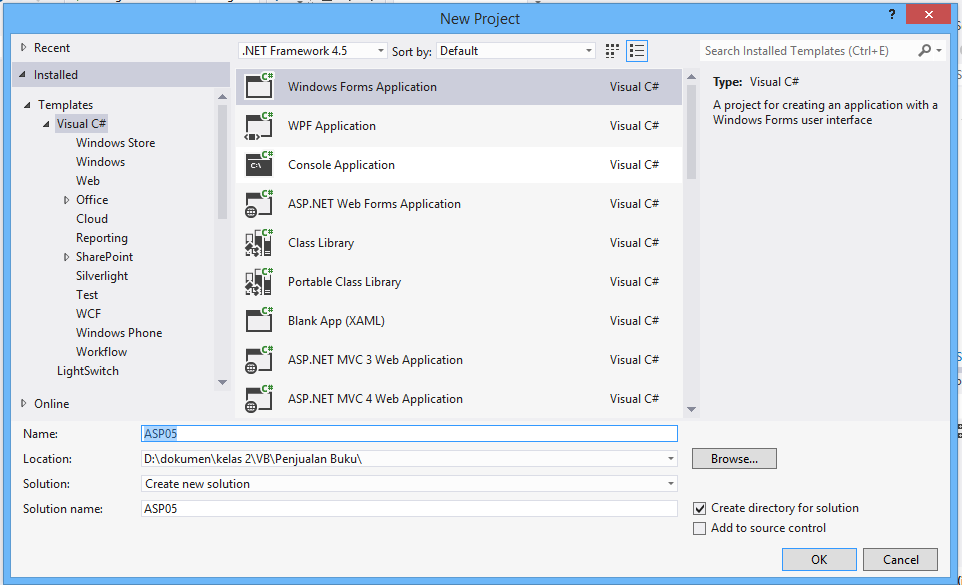Click the Portable Class Library icon

[259, 281]
